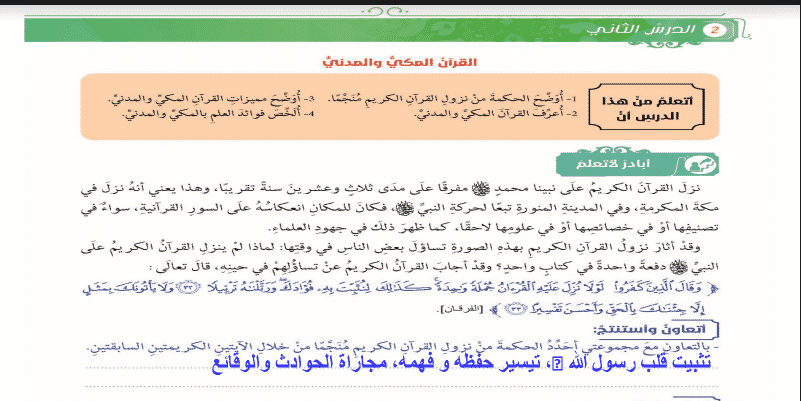801x401 pixels.
Task: Click the line starting 'مكة المكرمة، وفي المدينة المنورة'
Action: coord(399,208)
